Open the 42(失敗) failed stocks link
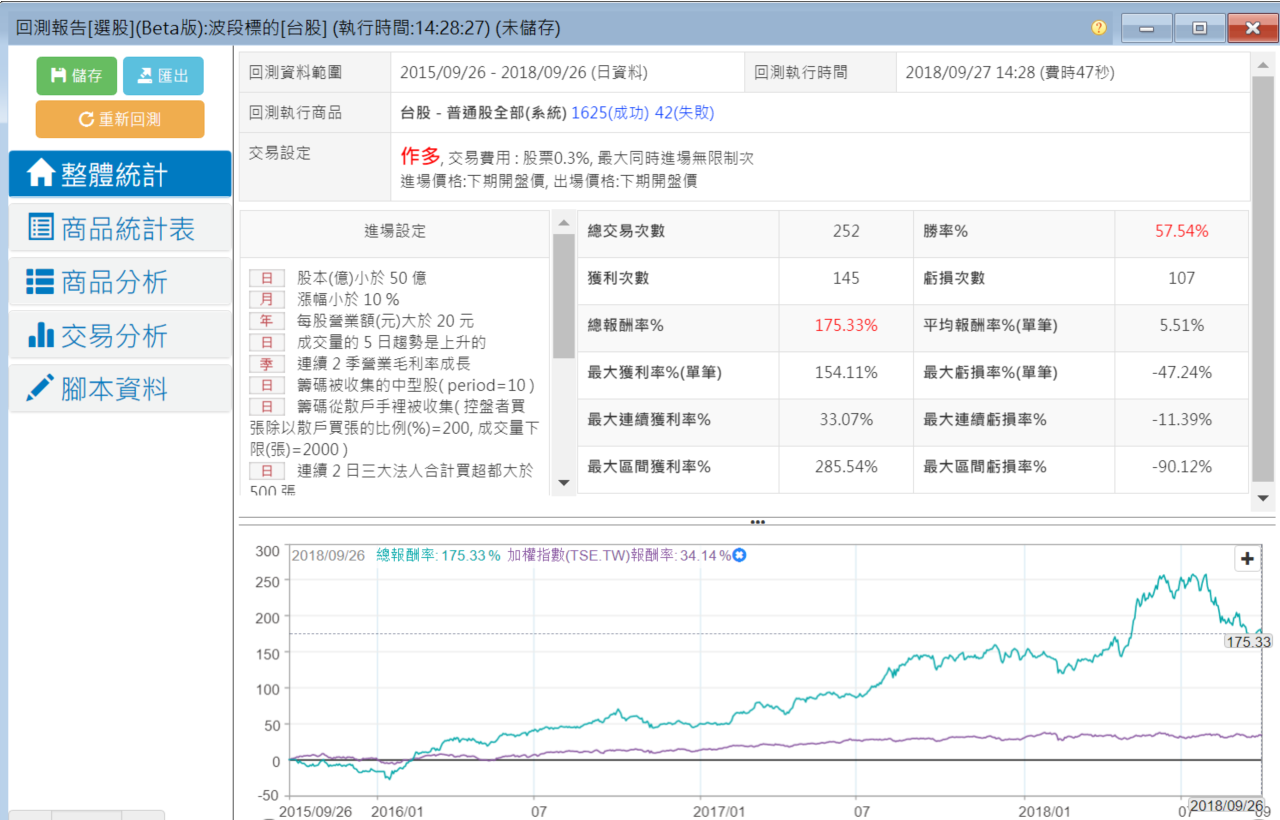 coord(684,113)
